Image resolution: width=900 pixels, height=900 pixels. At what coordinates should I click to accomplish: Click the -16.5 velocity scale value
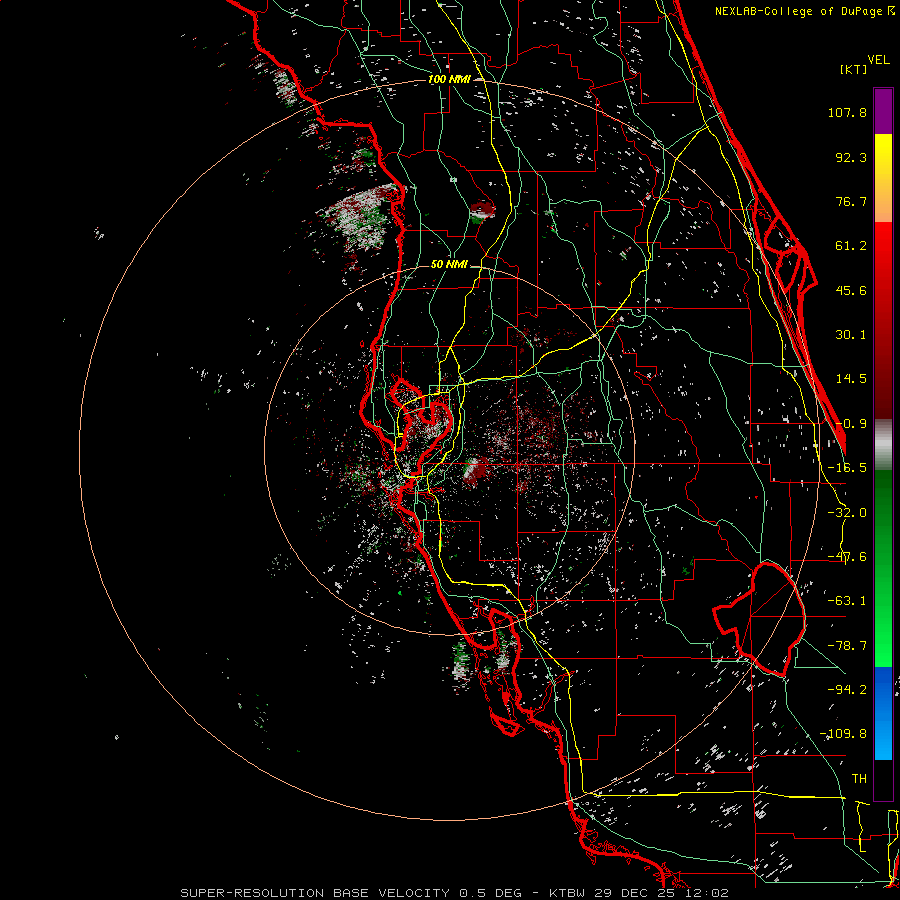coord(847,468)
